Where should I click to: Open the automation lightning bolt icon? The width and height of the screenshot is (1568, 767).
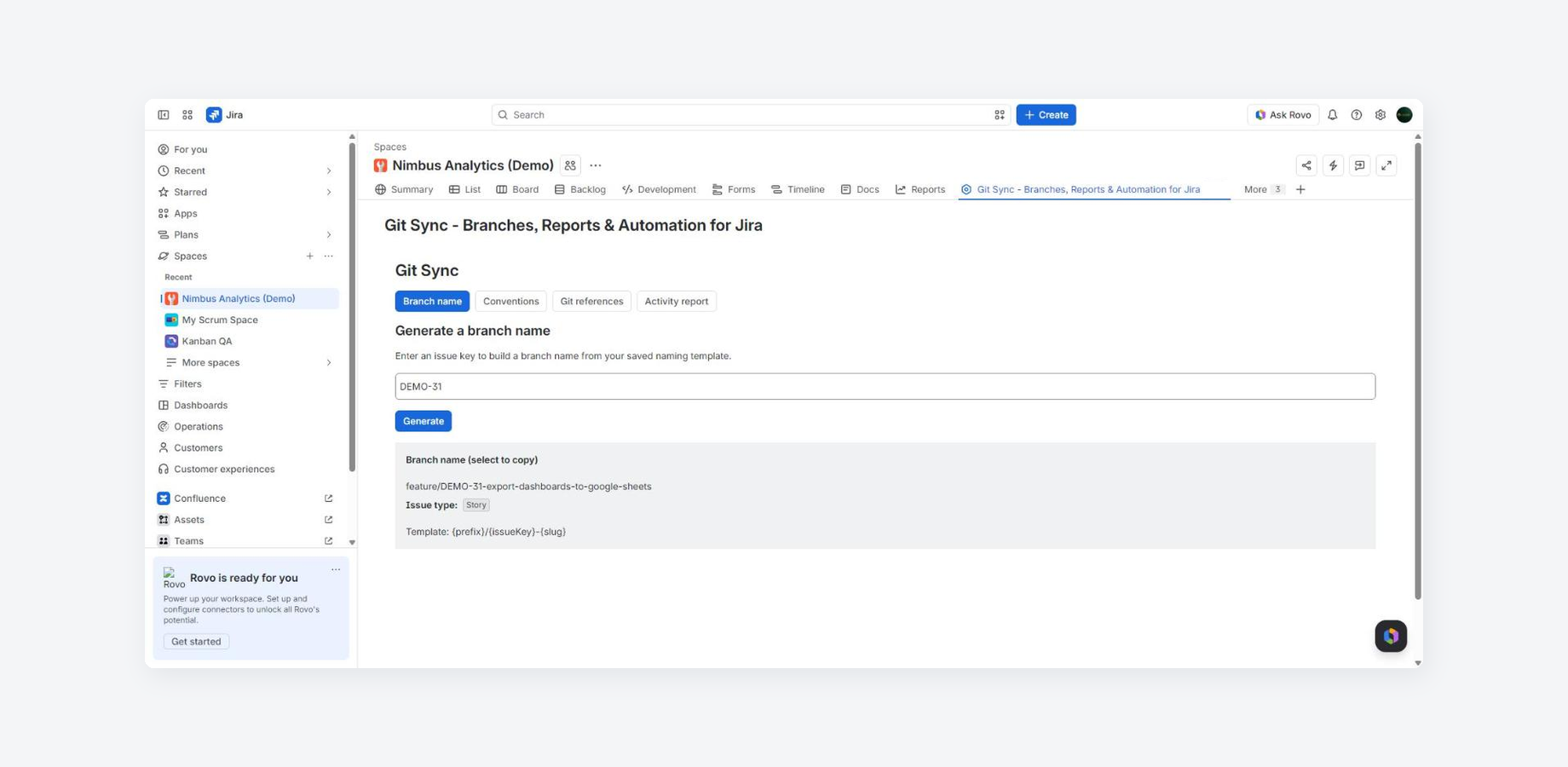(x=1333, y=165)
